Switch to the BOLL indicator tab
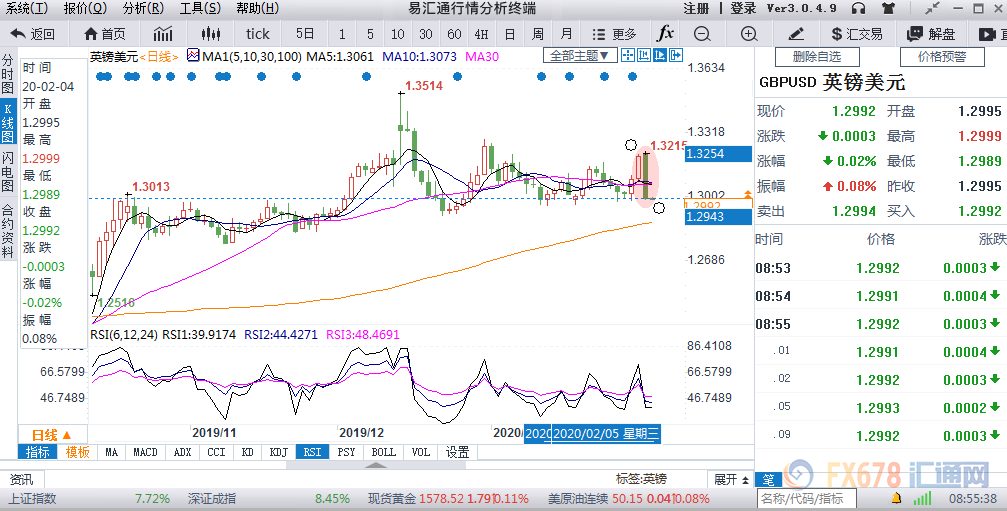The image size is (1007, 511). point(384,452)
